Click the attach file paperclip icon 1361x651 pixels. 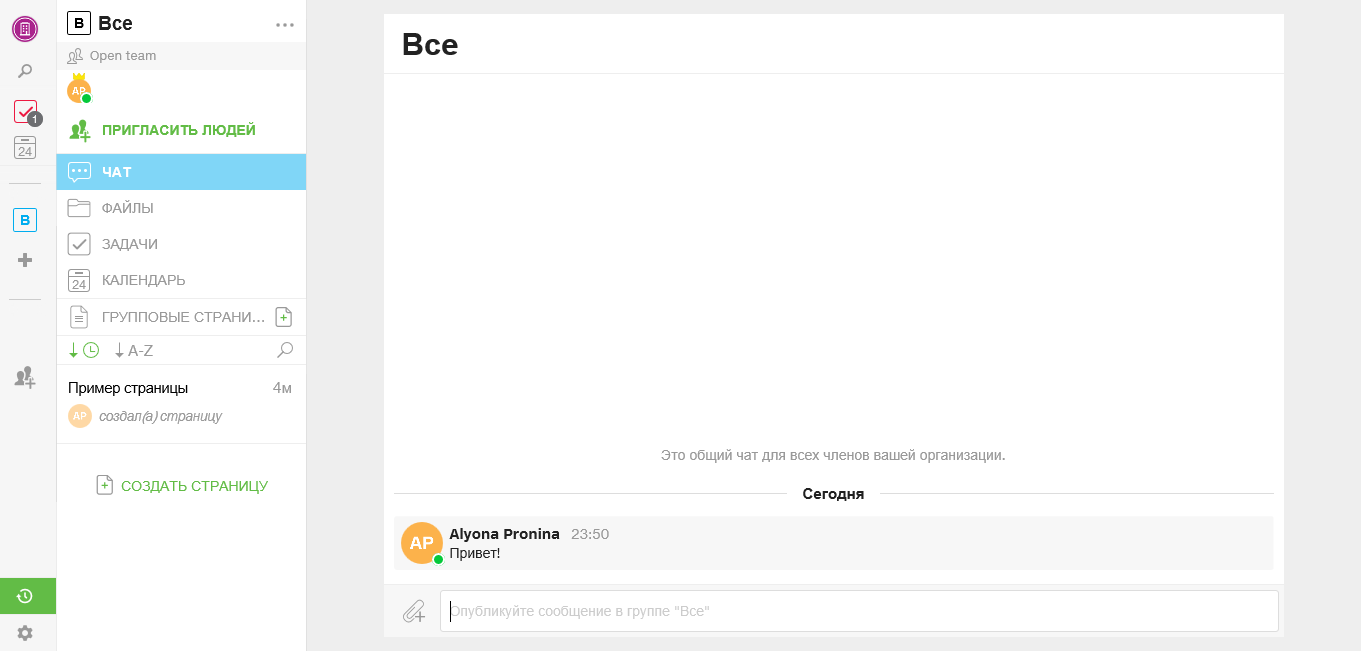point(413,611)
